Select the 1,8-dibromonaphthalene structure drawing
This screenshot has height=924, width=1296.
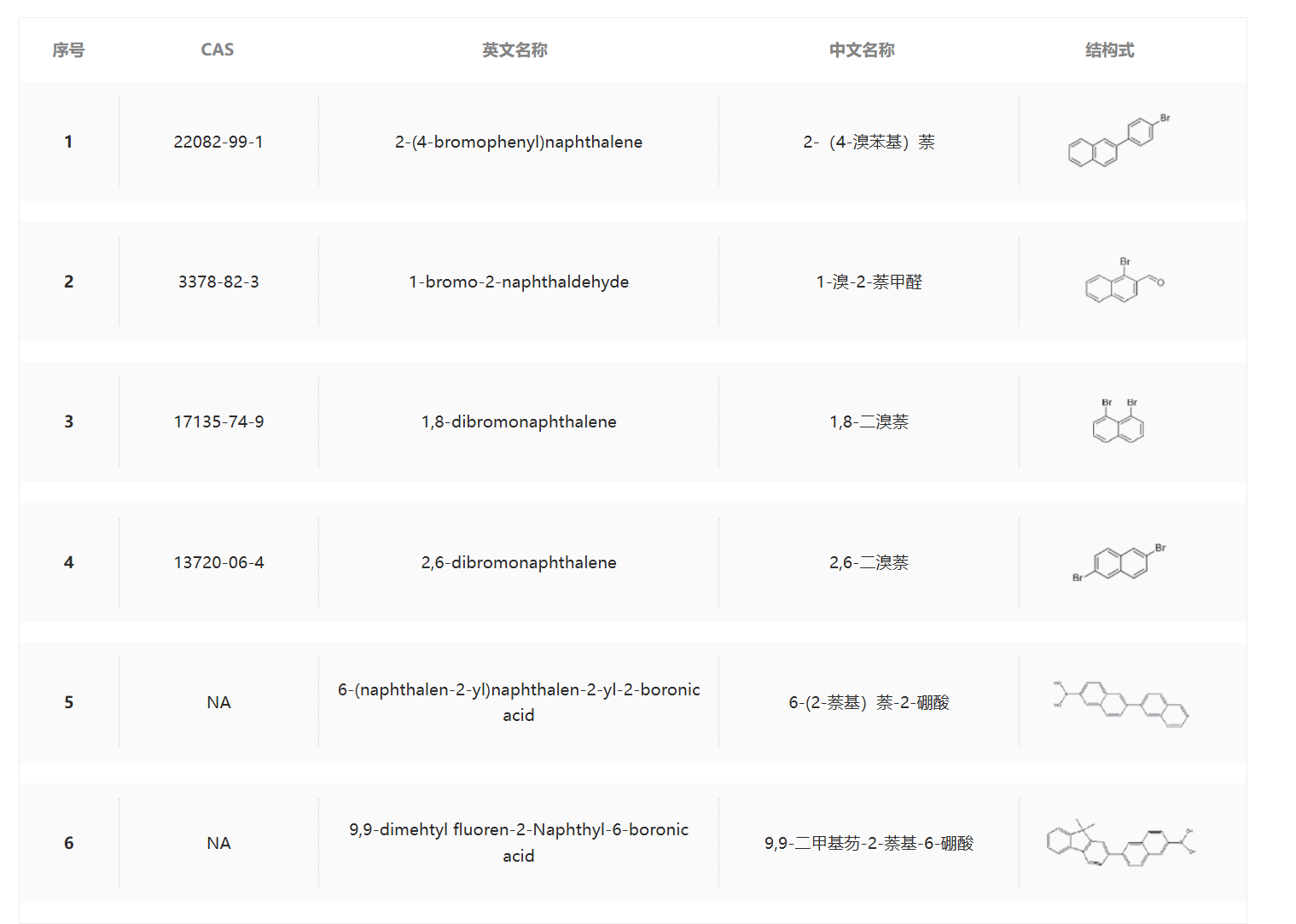[x=1118, y=421]
